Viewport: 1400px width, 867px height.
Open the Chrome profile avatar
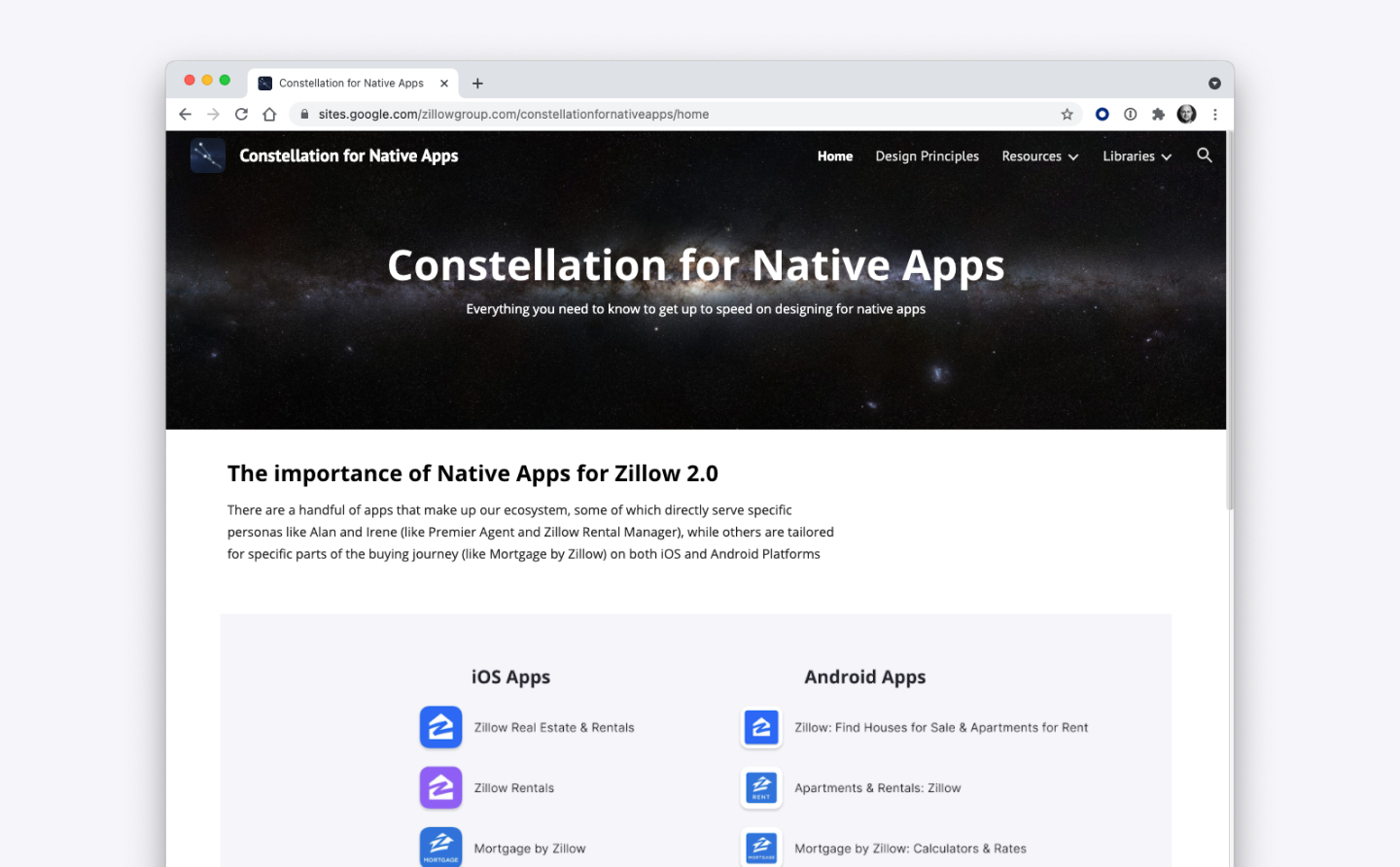pyautogui.click(x=1186, y=115)
